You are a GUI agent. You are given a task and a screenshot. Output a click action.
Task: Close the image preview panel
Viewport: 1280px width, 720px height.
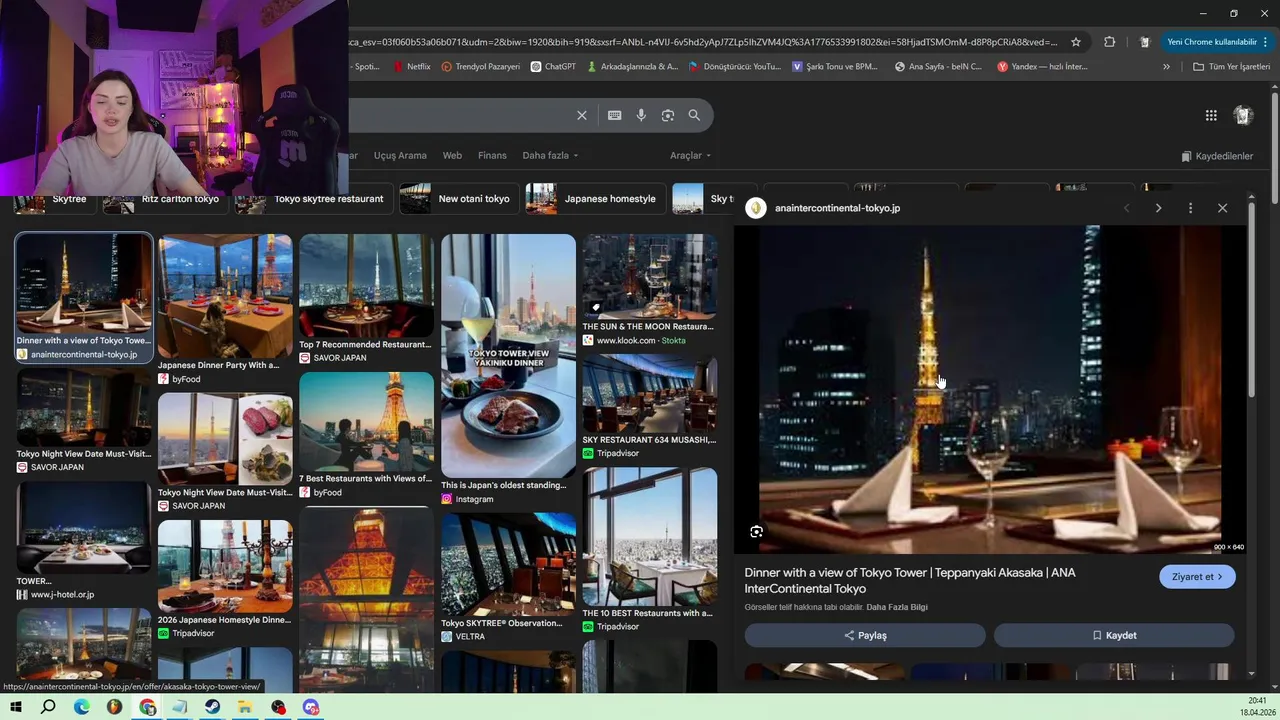pos(1222,208)
